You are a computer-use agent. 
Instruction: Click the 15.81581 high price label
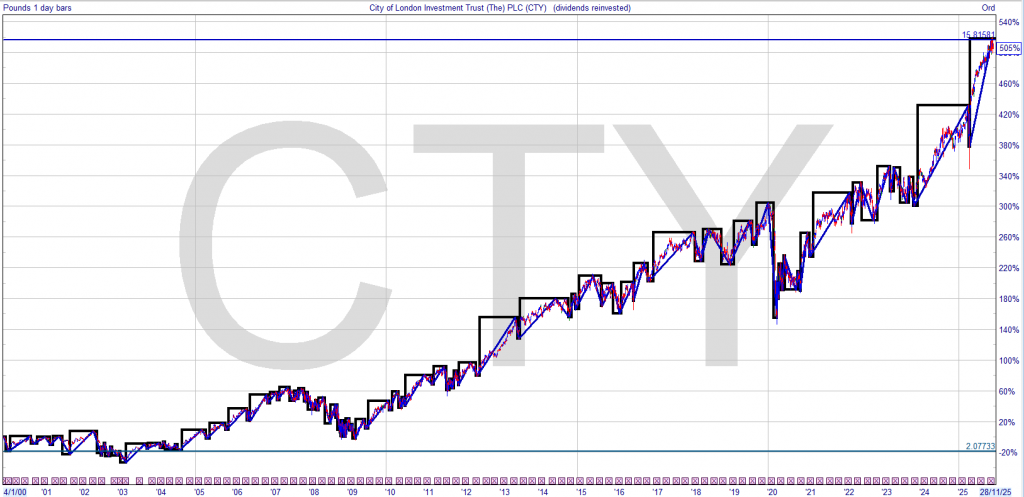(x=978, y=35)
